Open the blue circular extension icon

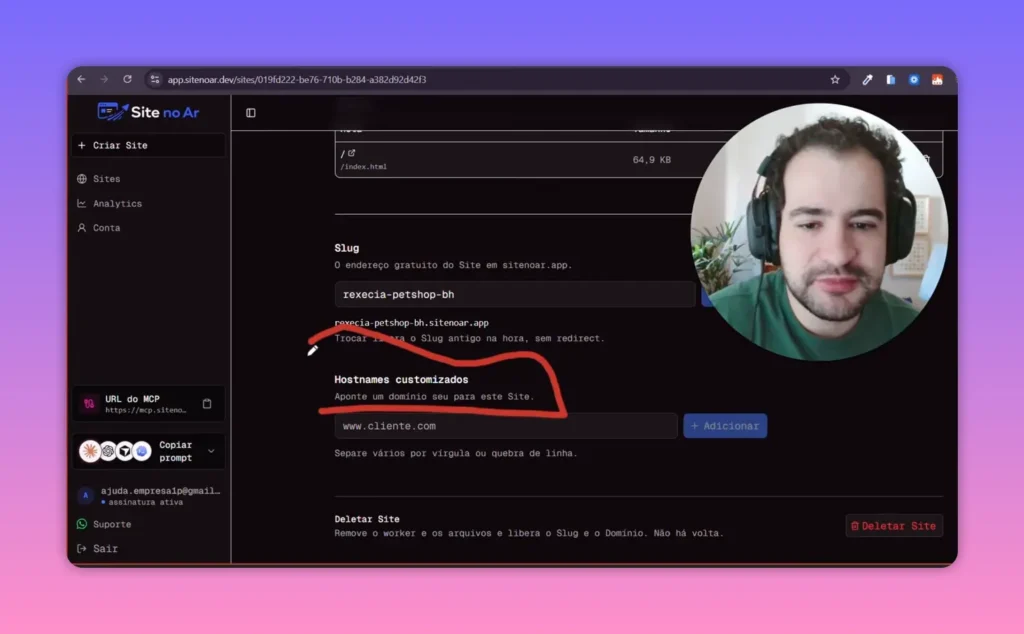914,80
